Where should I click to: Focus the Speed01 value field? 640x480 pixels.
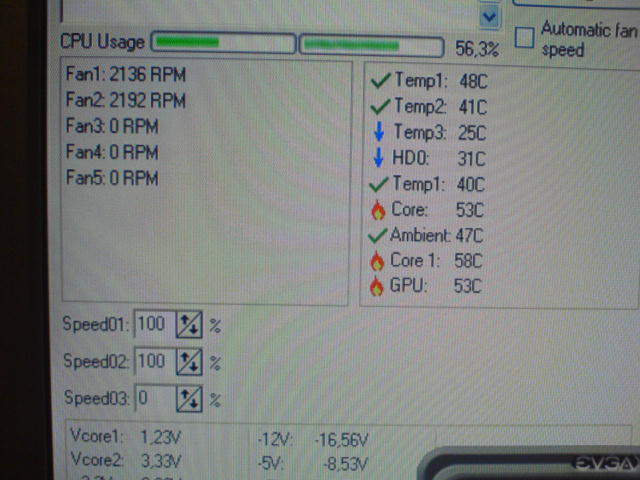pos(155,324)
